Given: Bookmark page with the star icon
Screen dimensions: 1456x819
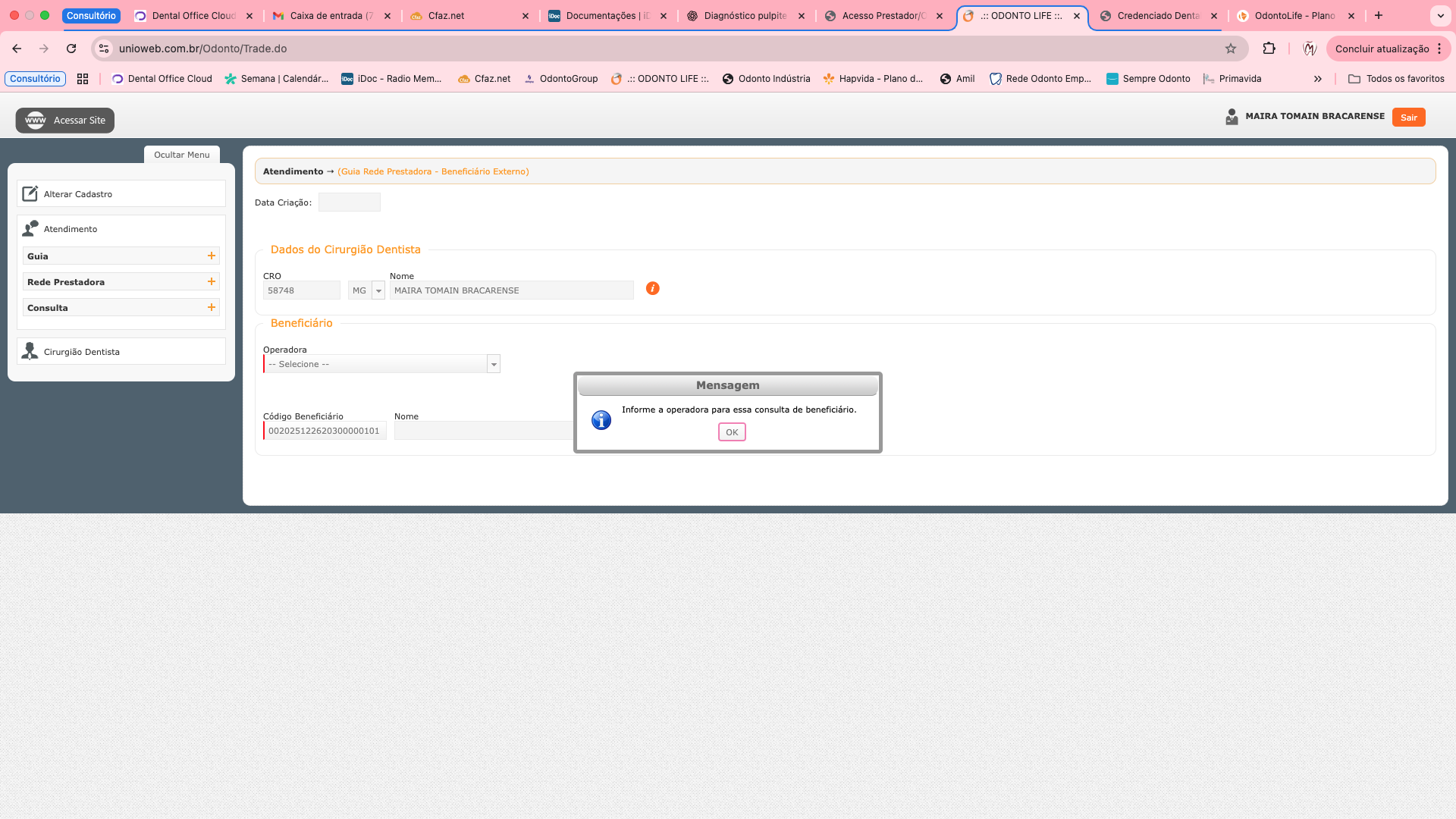Looking at the screenshot, I should pyautogui.click(x=1231, y=49).
